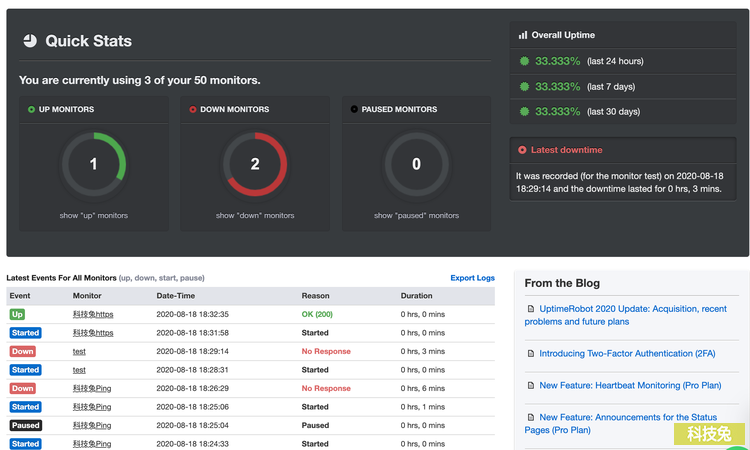Click the black Paused event badge

tap(25, 426)
